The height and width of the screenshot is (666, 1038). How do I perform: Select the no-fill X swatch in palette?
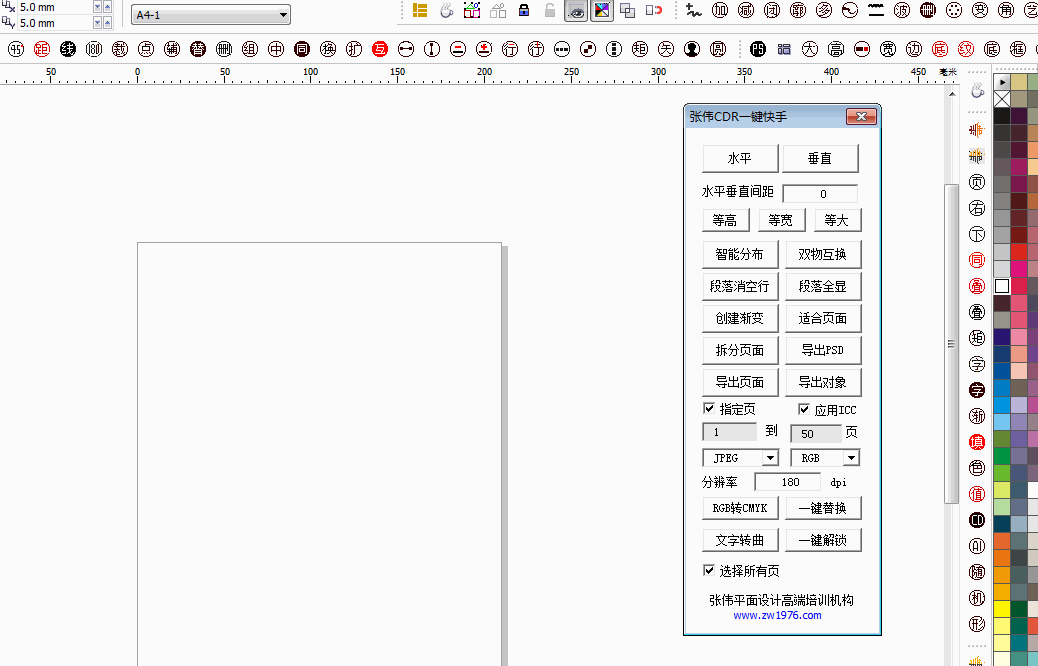click(1002, 99)
